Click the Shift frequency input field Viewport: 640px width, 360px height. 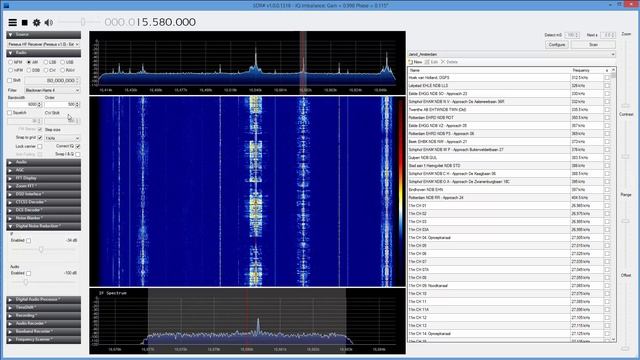click(52, 80)
